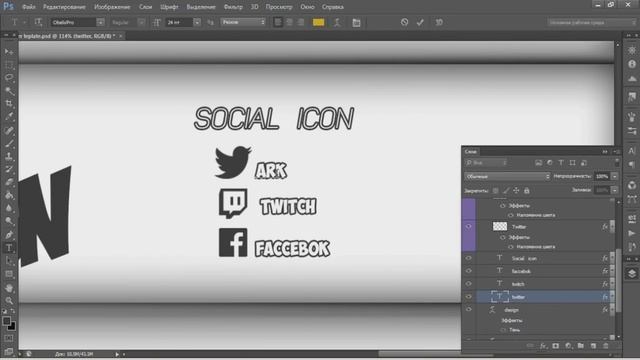Open the Файл menu
The width and height of the screenshot is (640, 360).
(x=29, y=7)
